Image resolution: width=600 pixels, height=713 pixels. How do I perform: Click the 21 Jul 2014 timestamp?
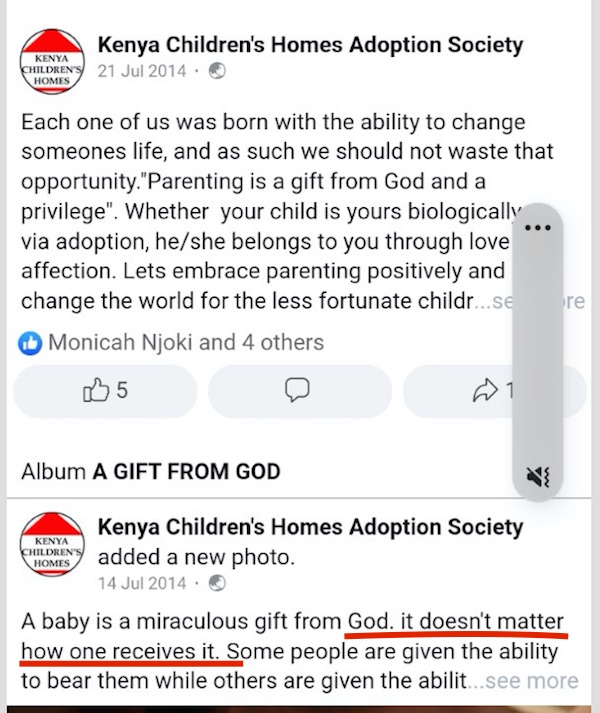[x=142, y=72]
